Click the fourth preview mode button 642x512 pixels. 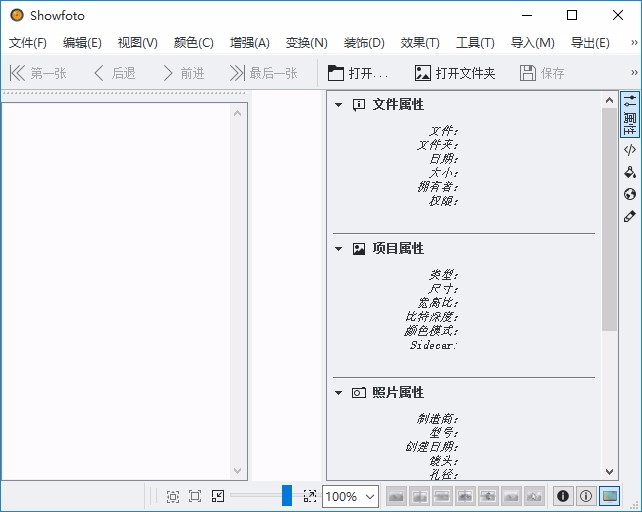466,496
